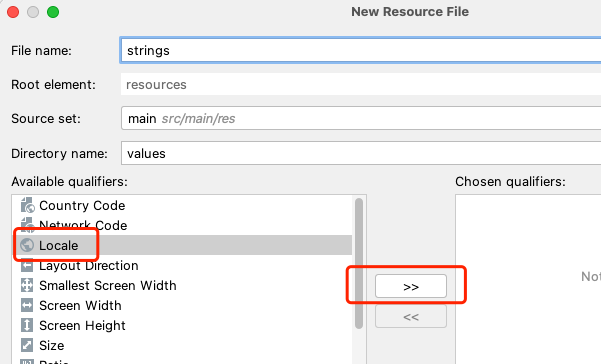Viewport: 601px width, 364px height.
Task: Open the Source set dropdown
Action: tap(361, 118)
